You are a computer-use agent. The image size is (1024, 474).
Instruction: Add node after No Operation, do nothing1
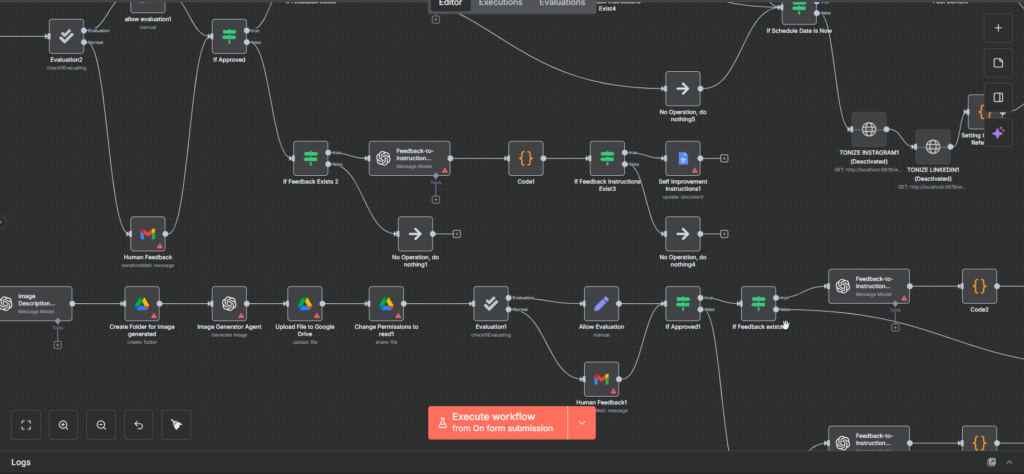(456, 234)
